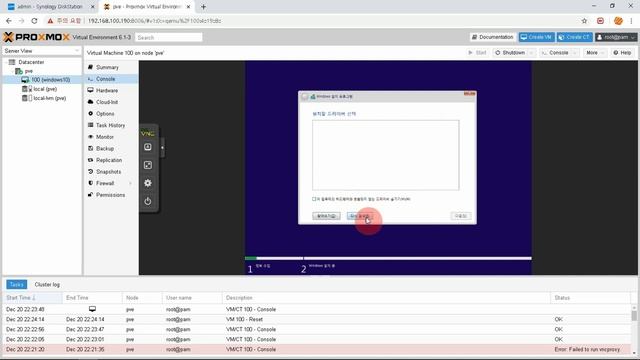
Task: Bookmark this page star icon
Action: 584,21
